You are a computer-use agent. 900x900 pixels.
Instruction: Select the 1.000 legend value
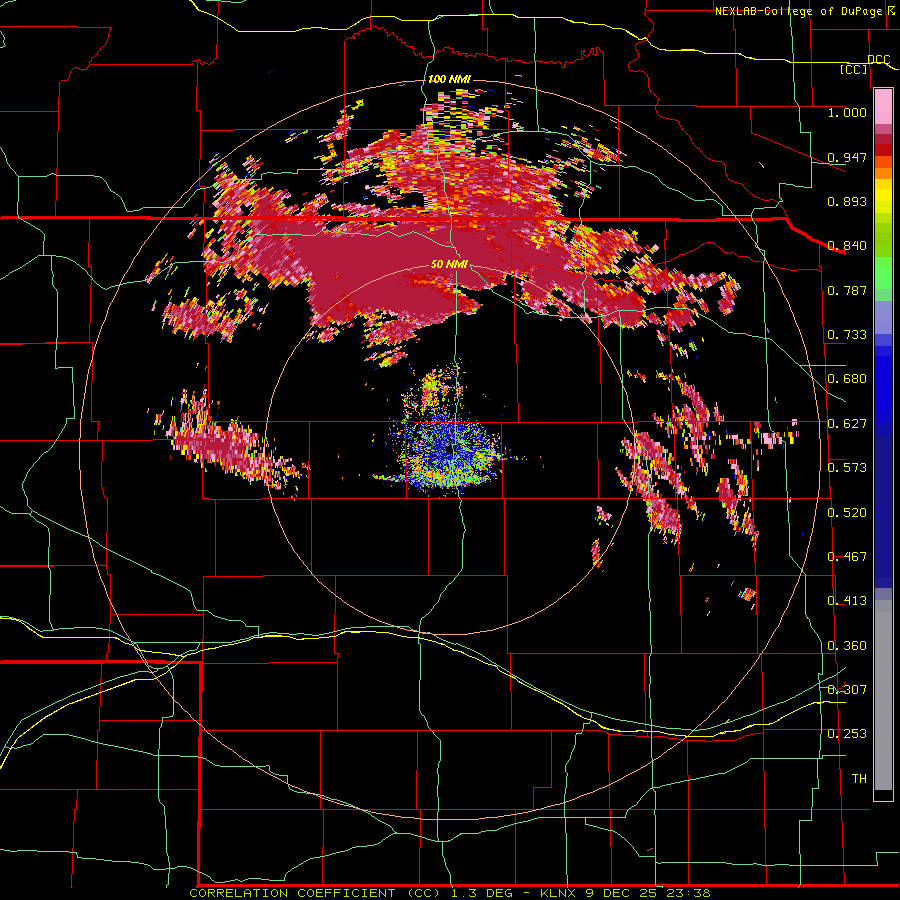click(x=847, y=112)
